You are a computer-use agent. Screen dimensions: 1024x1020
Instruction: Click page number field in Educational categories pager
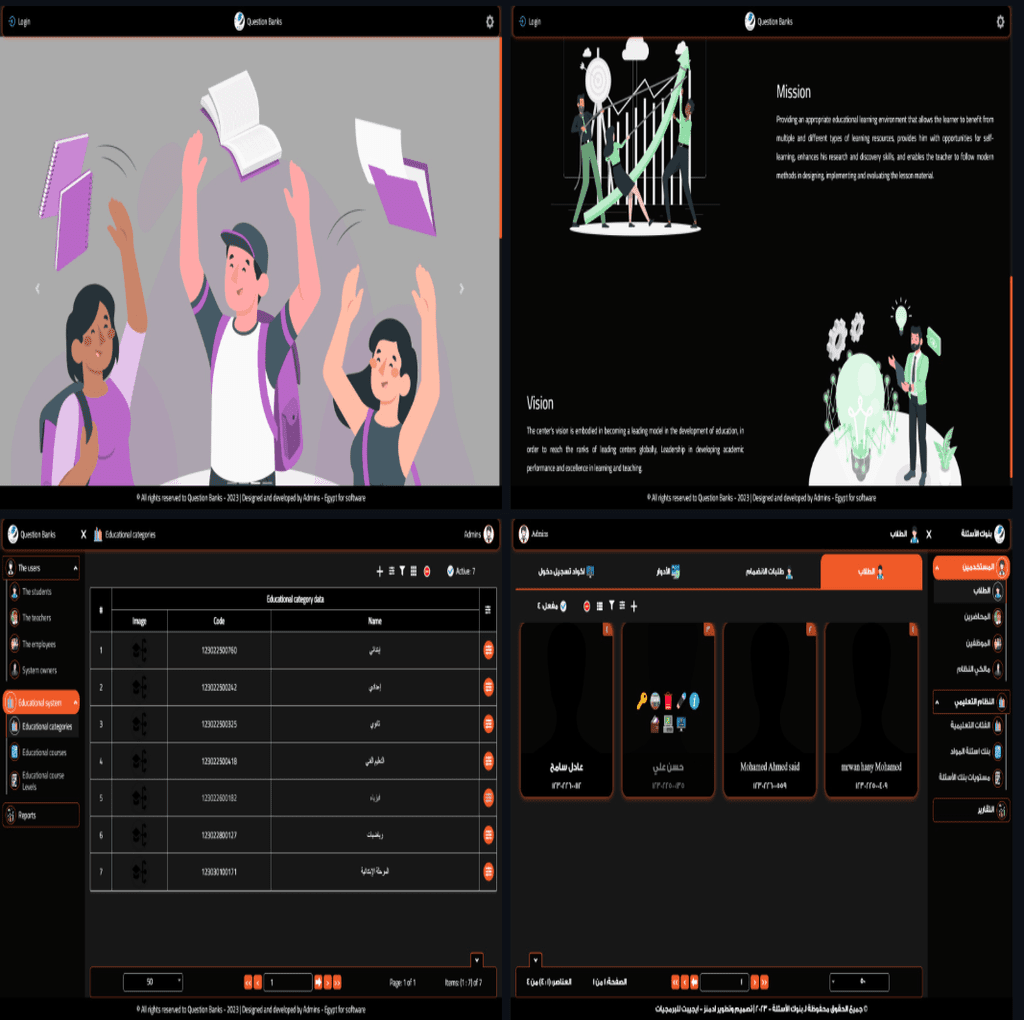point(288,982)
